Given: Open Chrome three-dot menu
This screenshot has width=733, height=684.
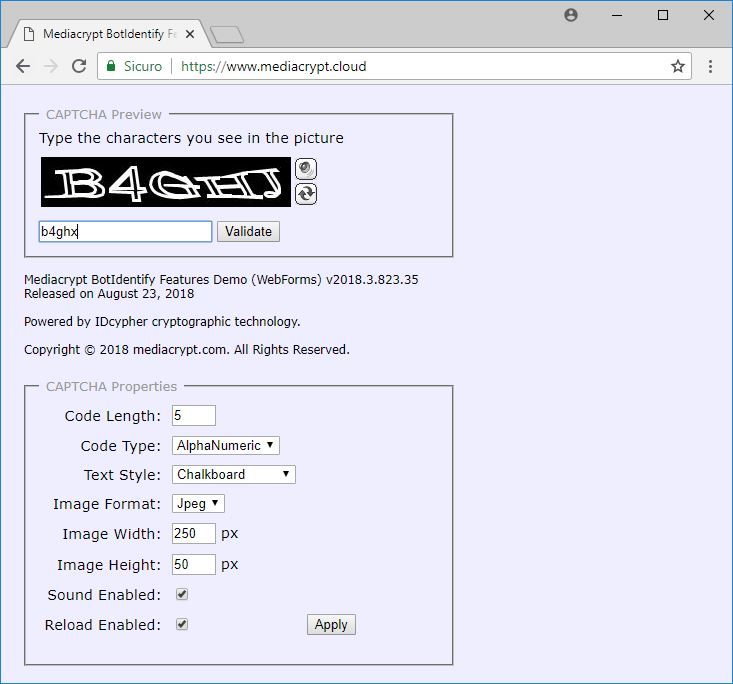Looking at the screenshot, I should pyautogui.click(x=710, y=66).
